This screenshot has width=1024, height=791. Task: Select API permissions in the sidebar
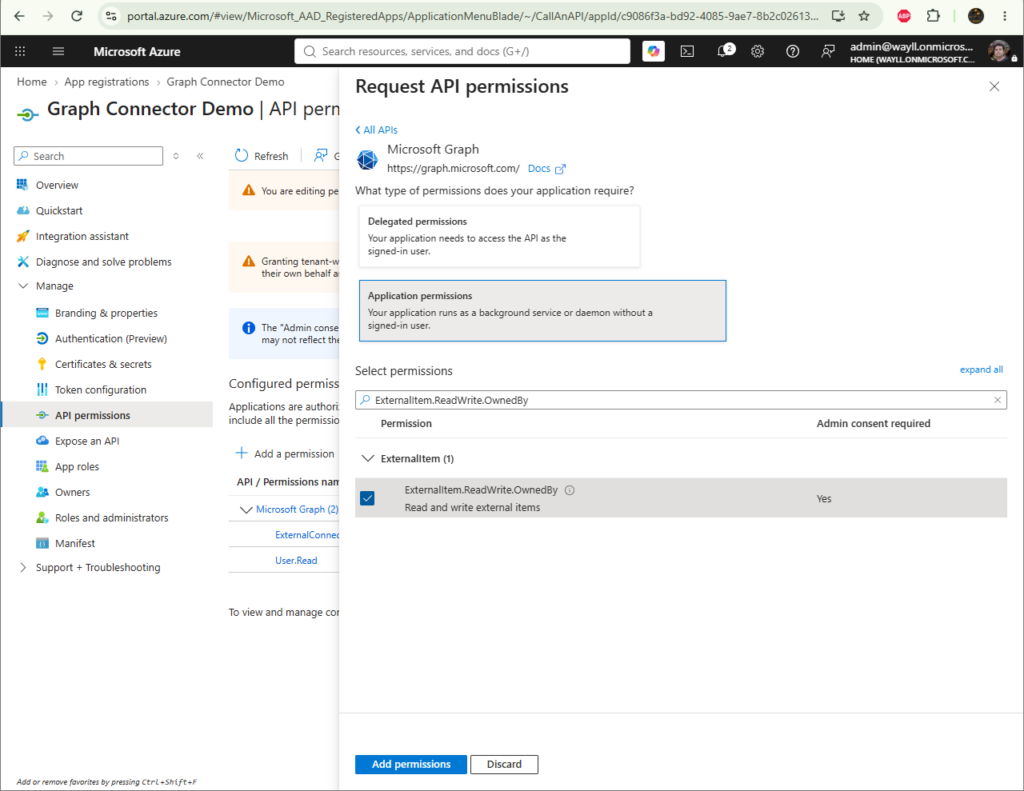click(106, 415)
